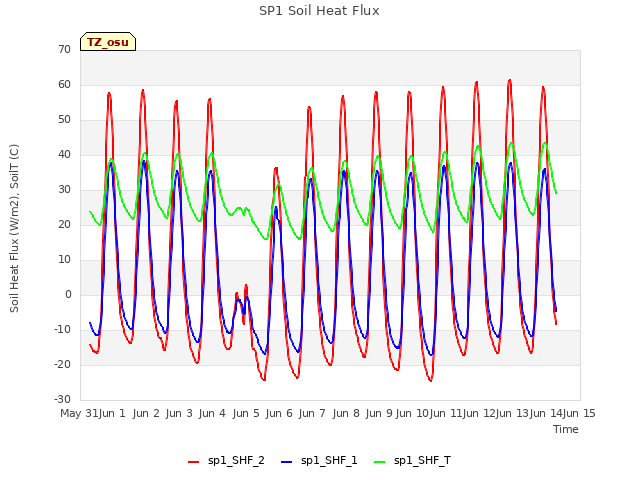Screen dimensions: 640x480
Task: Click the 50 y-axis tick value
Action: click(x=64, y=120)
